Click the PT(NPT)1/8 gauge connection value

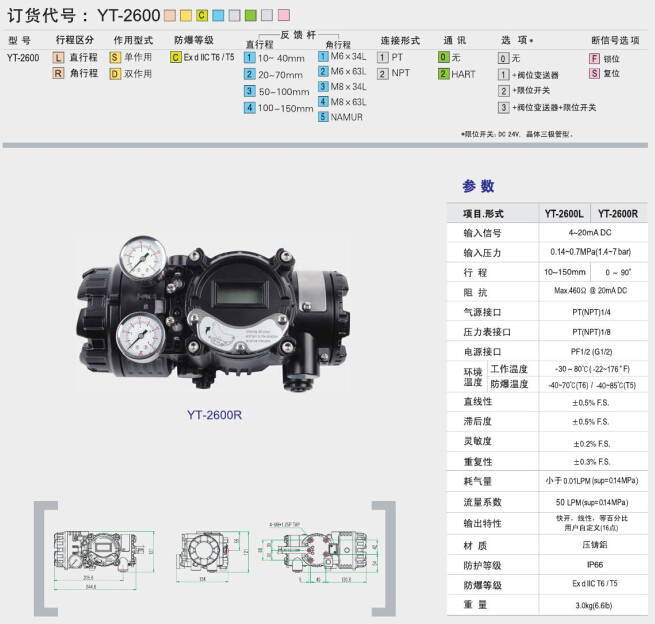pos(591,332)
